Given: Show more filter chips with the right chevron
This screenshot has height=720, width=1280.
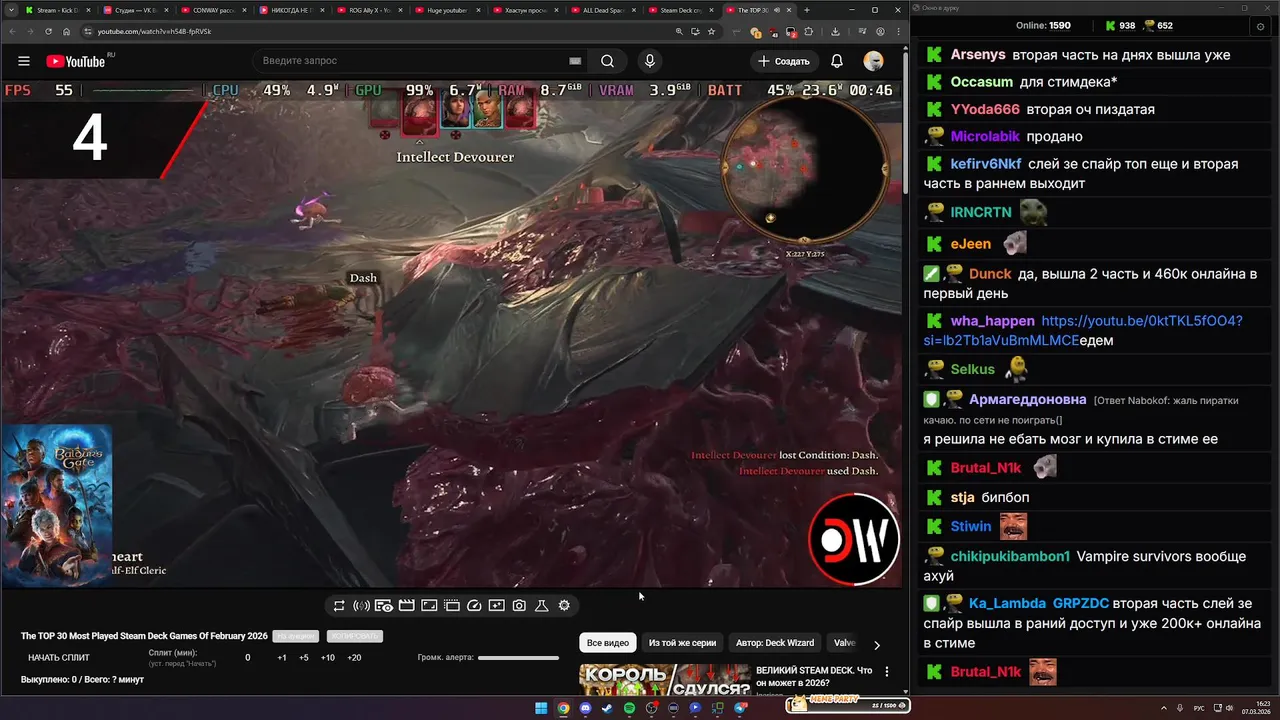Looking at the screenshot, I should (x=876, y=645).
